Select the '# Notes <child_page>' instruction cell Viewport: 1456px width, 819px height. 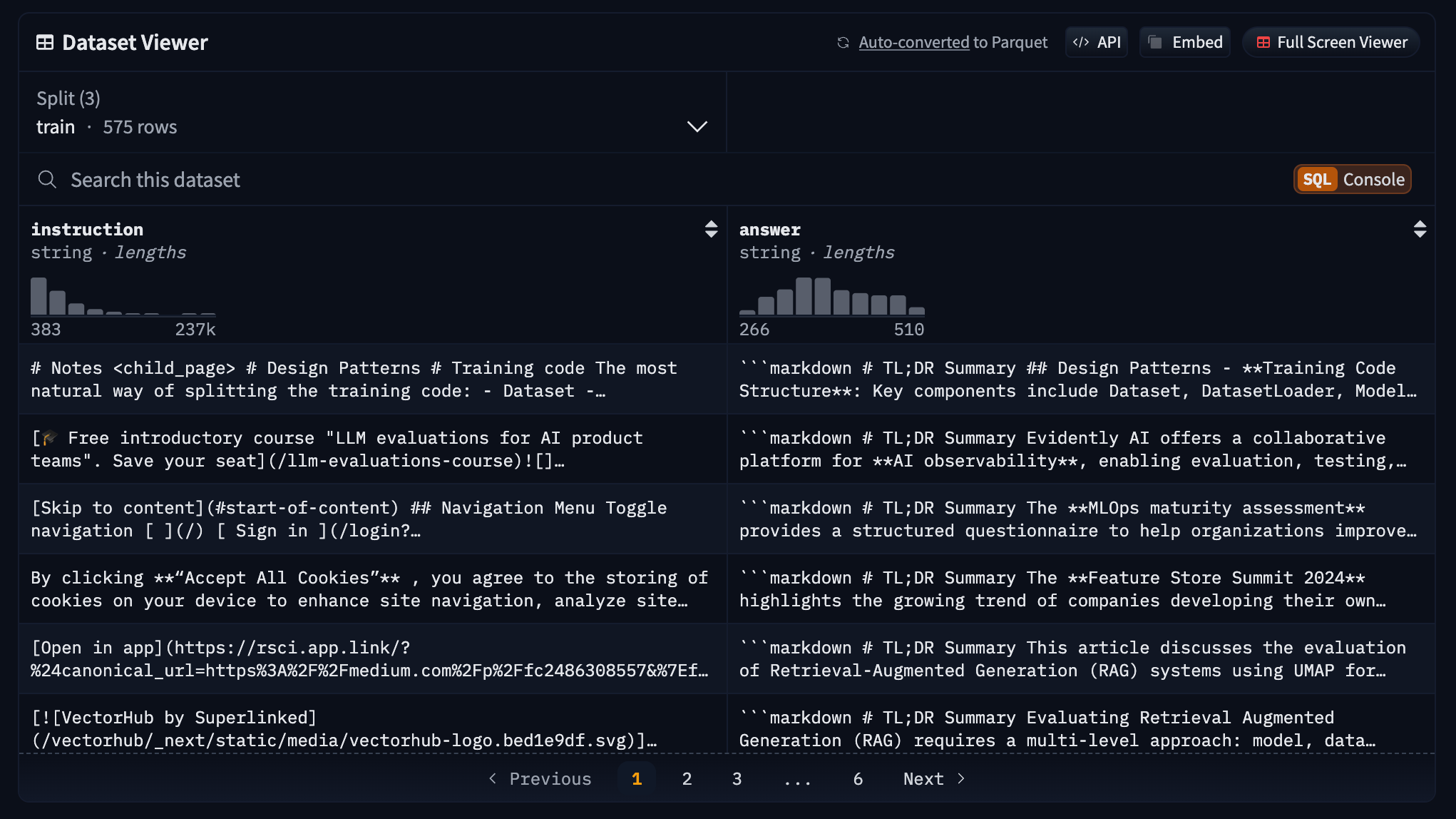(x=373, y=380)
